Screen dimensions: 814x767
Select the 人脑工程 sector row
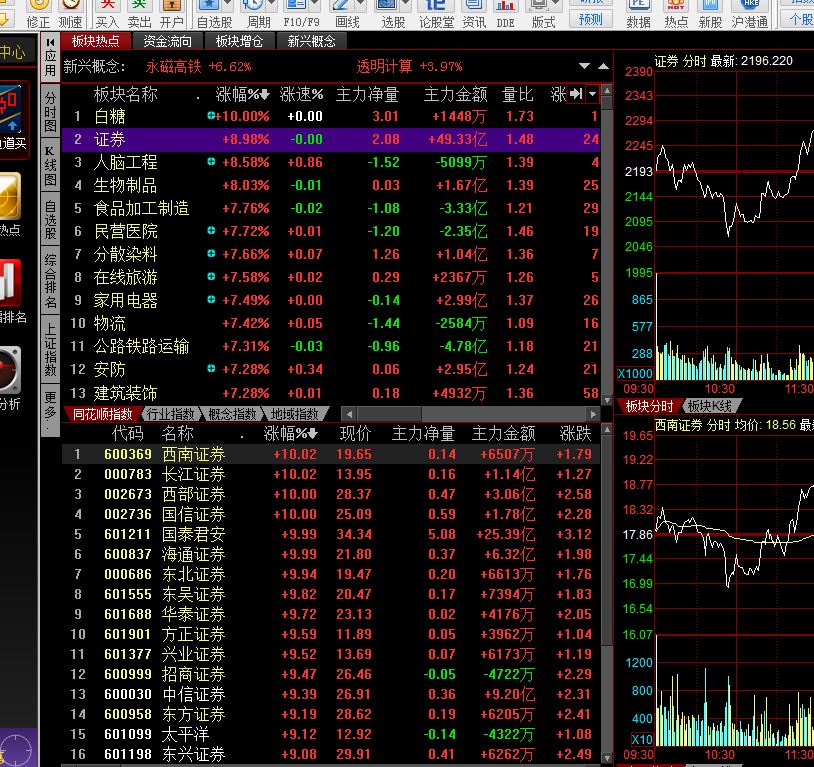click(331, 163)
